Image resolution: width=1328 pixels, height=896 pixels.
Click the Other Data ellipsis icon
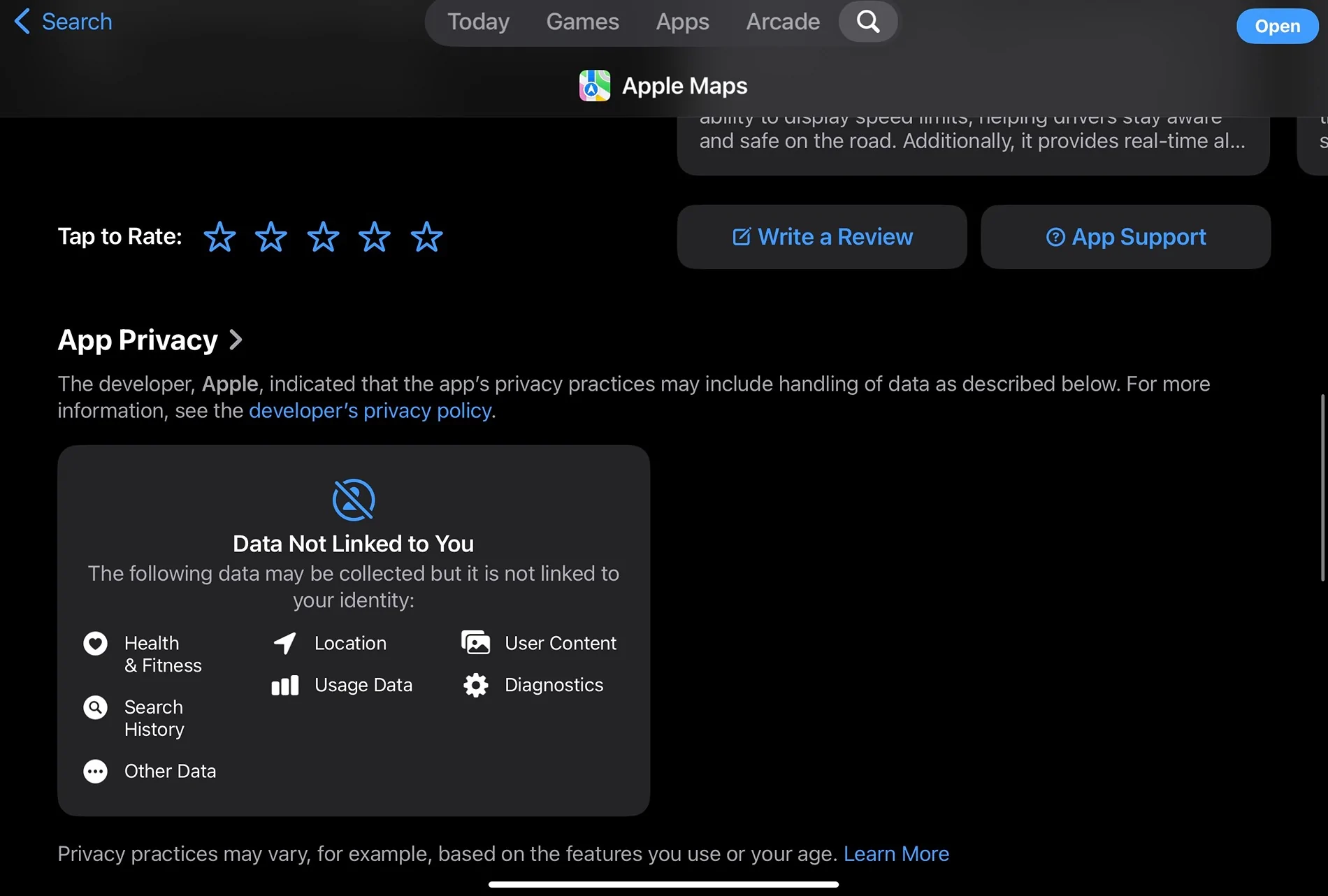click(96, 771)
